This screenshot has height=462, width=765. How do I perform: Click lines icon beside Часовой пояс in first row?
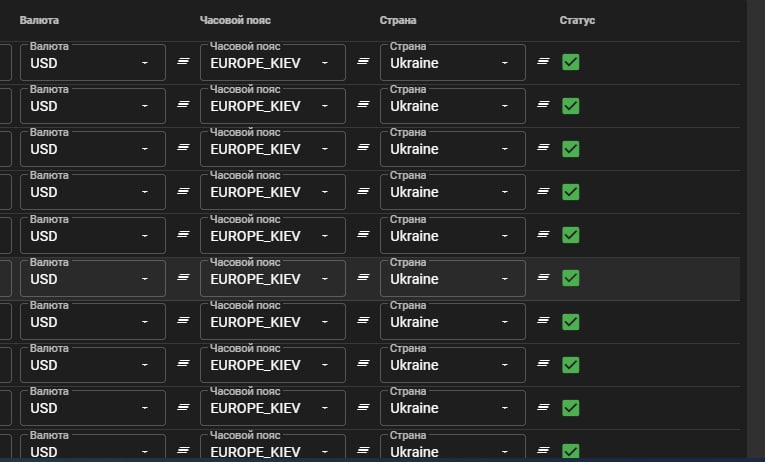363,61
